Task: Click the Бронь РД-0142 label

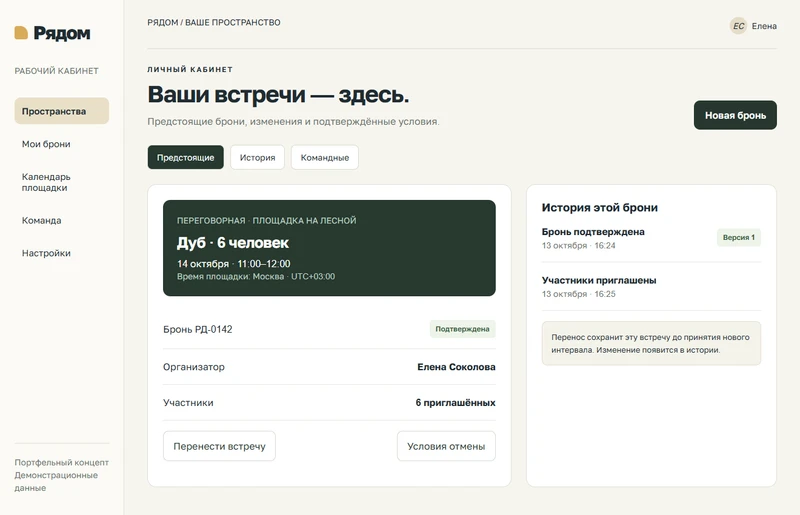Action: [x=197, y=329]
